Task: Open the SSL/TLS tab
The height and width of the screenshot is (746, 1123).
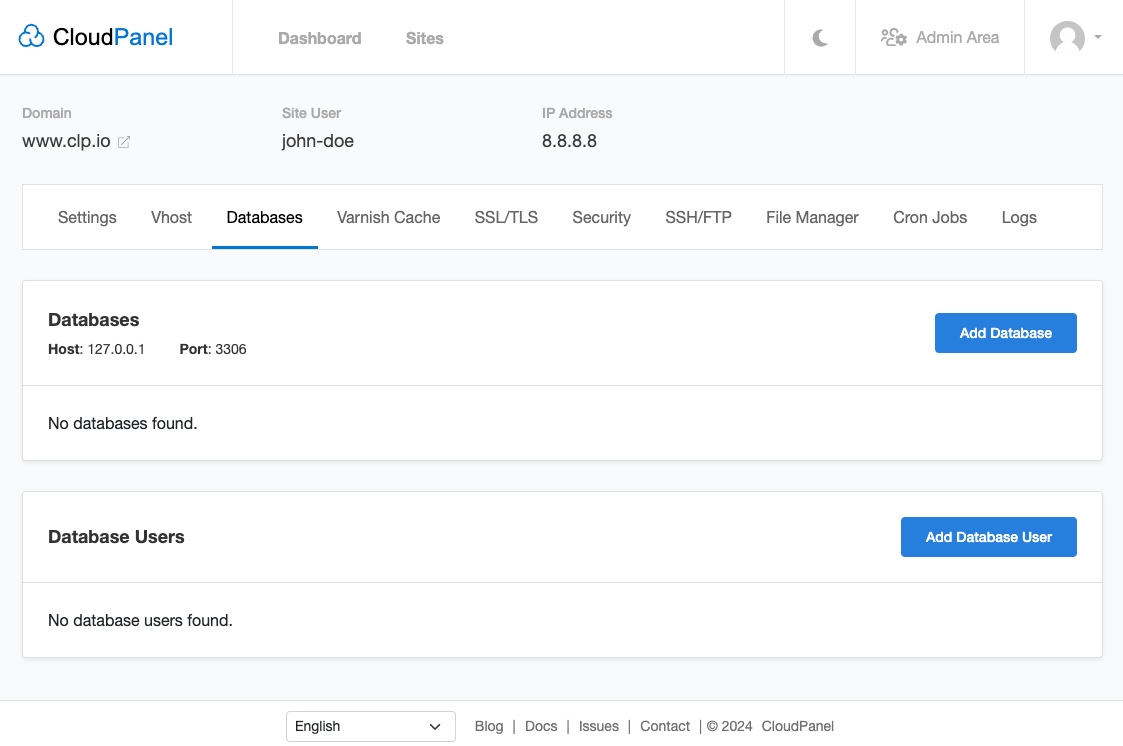Action: click(x=506, y=217)
